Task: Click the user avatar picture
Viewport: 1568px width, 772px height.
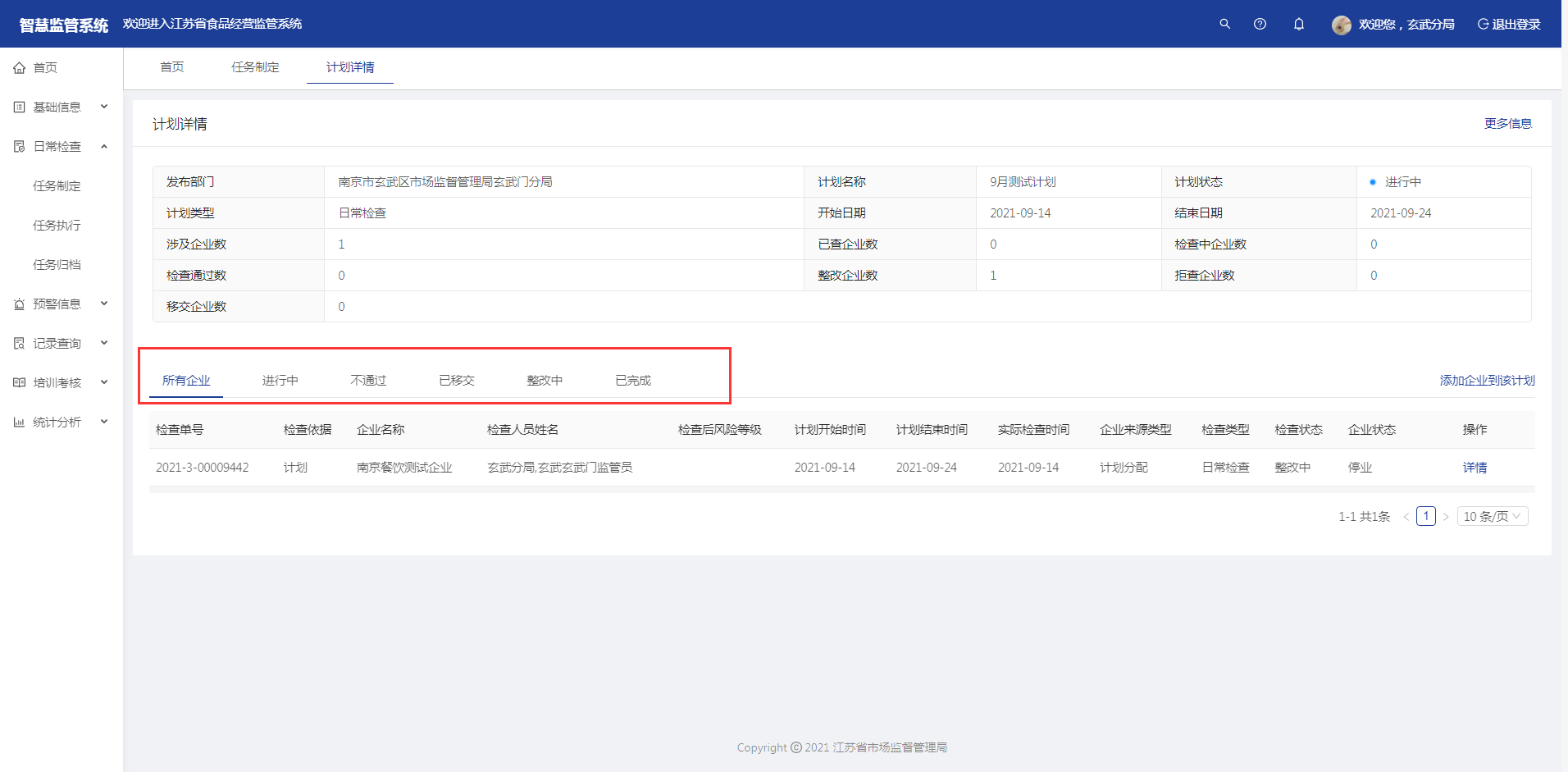Action: click(1341, 25)
